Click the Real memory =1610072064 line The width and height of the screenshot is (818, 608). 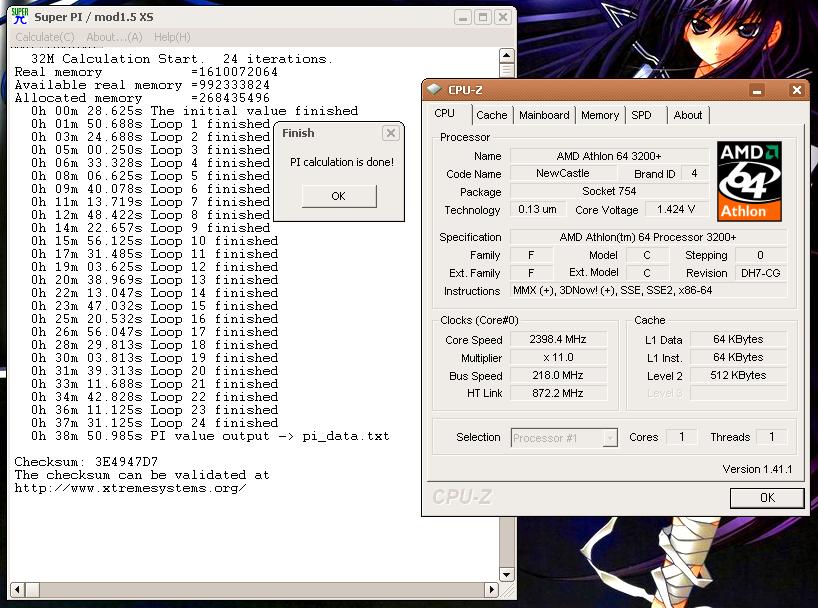point(146,72)
